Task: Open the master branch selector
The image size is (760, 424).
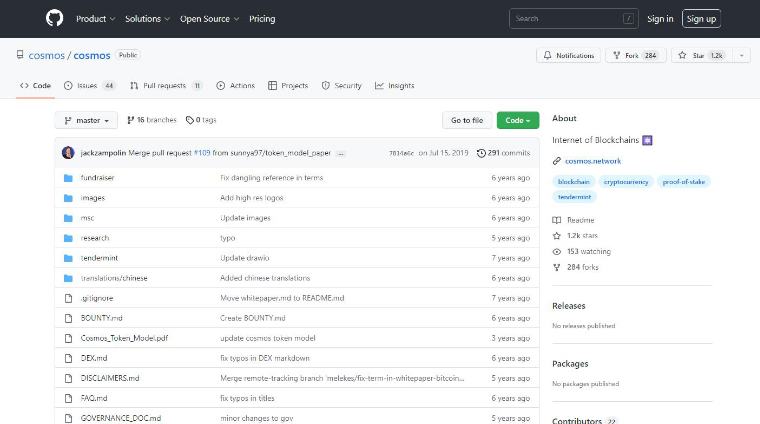Action: pos(86,120)
